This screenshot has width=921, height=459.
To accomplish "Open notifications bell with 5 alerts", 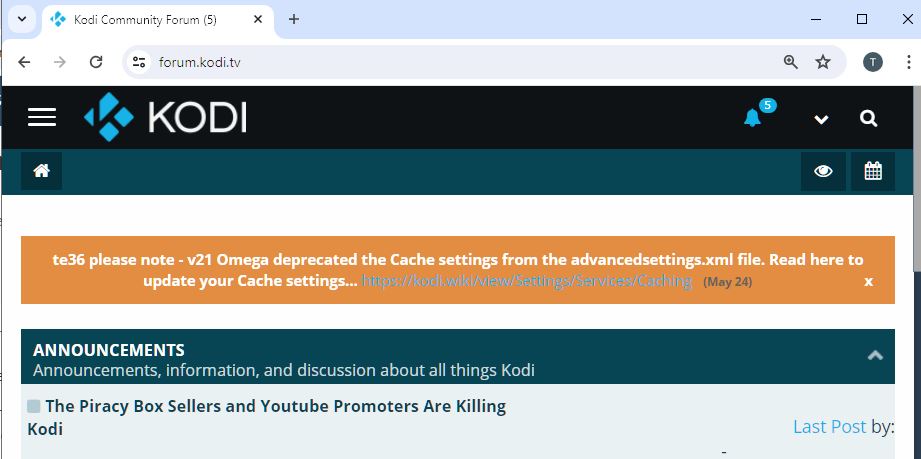I will click(x=752, y=118).
